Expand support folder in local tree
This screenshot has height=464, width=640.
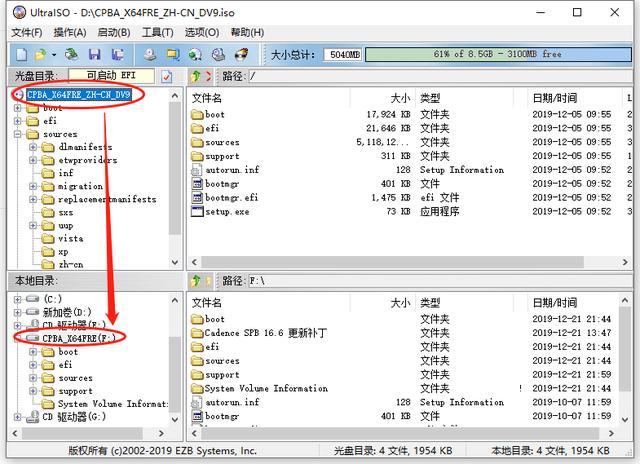[33, 391]
